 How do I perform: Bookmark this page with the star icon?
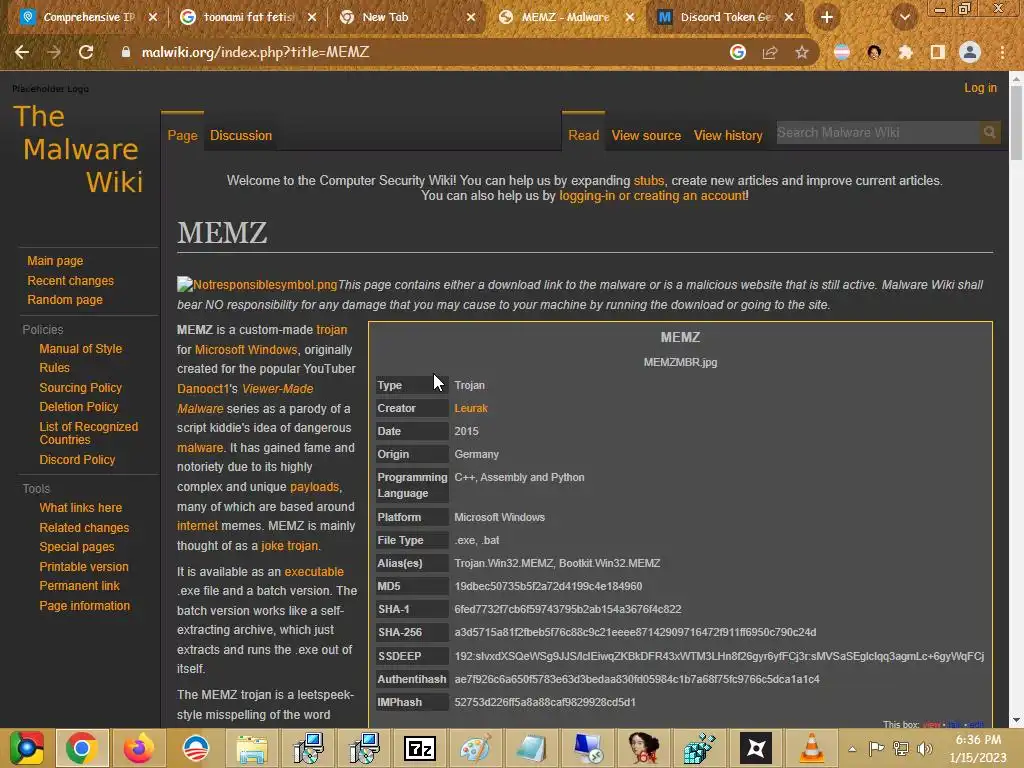[x=802, y=52]
